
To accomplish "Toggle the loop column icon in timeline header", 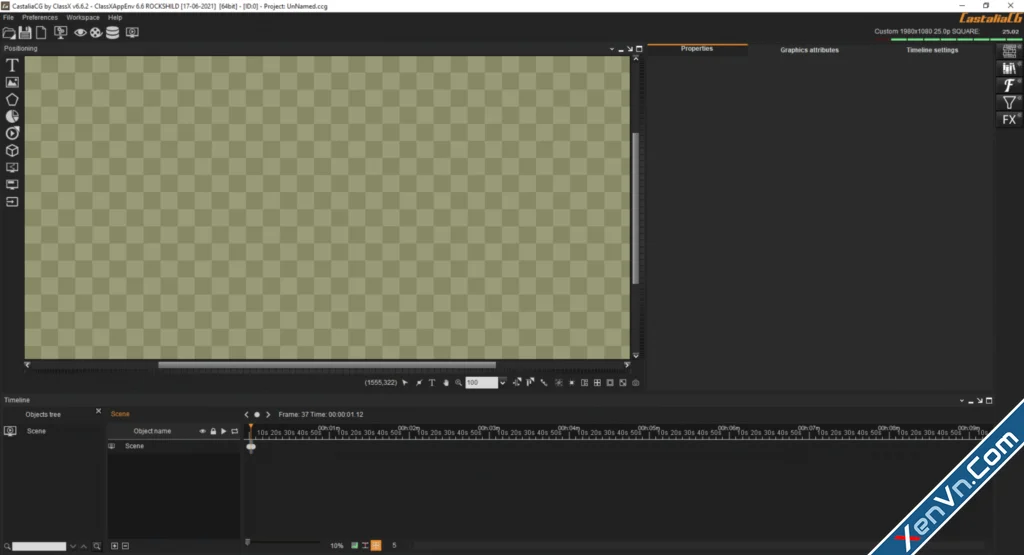I will click(x=234, y=431).
